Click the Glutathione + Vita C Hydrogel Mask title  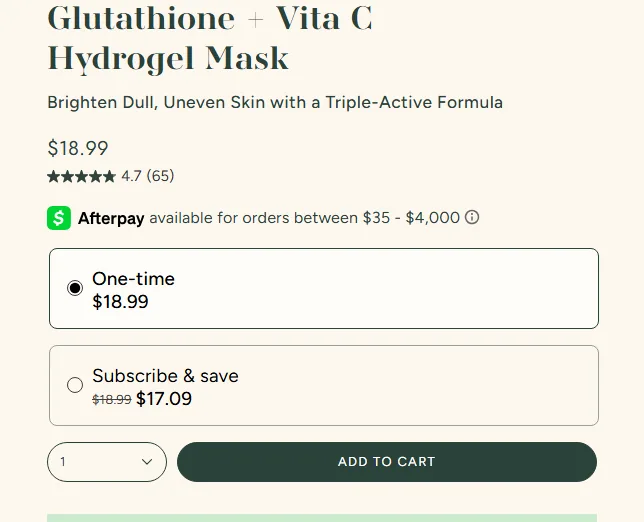pos(210,38)
